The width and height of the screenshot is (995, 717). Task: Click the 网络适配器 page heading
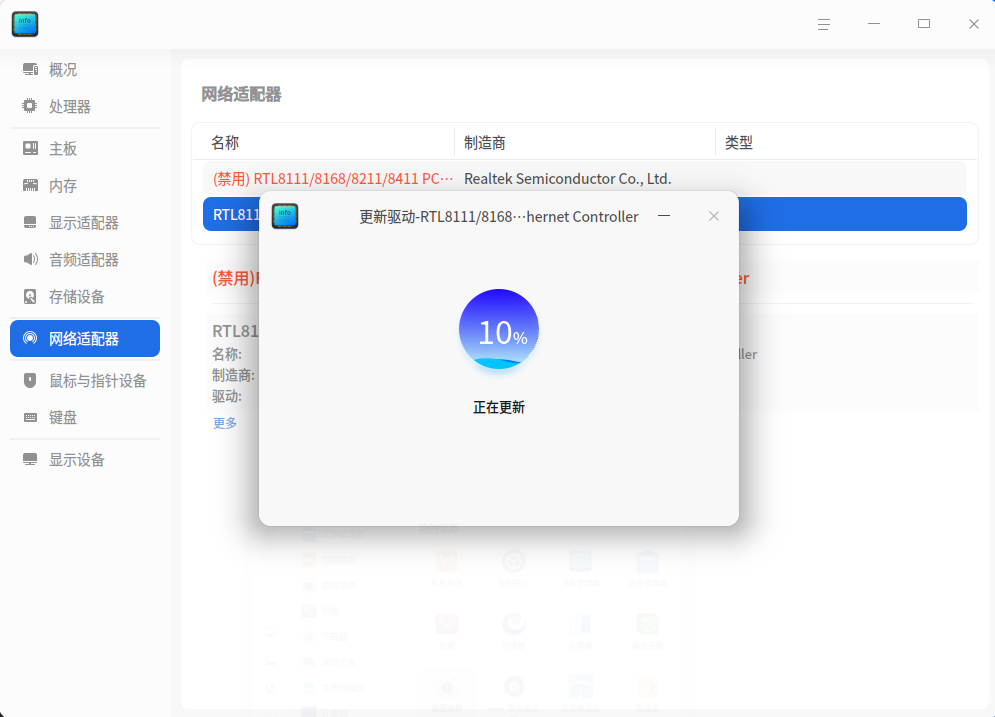241,95
